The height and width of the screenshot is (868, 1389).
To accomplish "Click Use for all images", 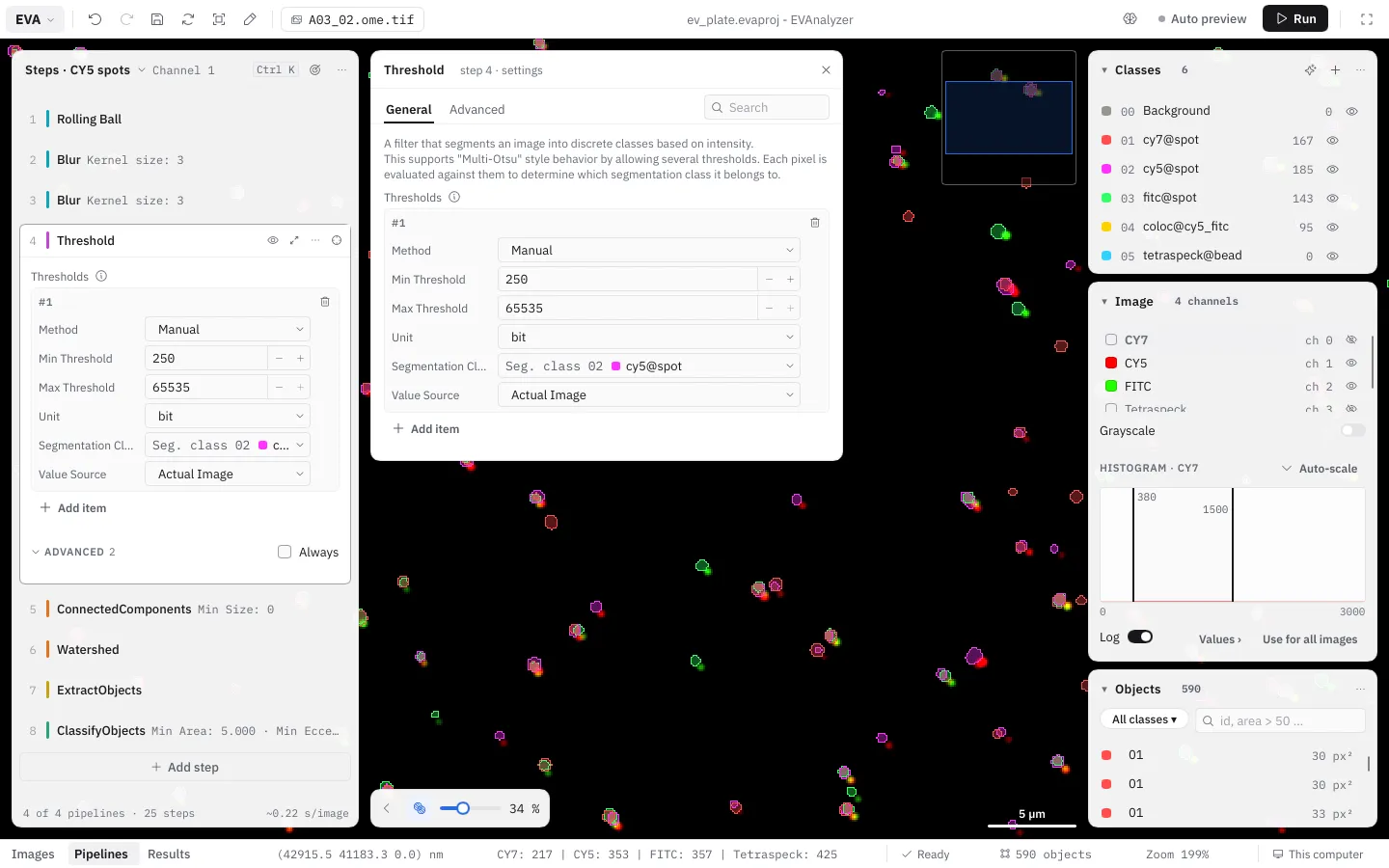I will point(1310,638).
